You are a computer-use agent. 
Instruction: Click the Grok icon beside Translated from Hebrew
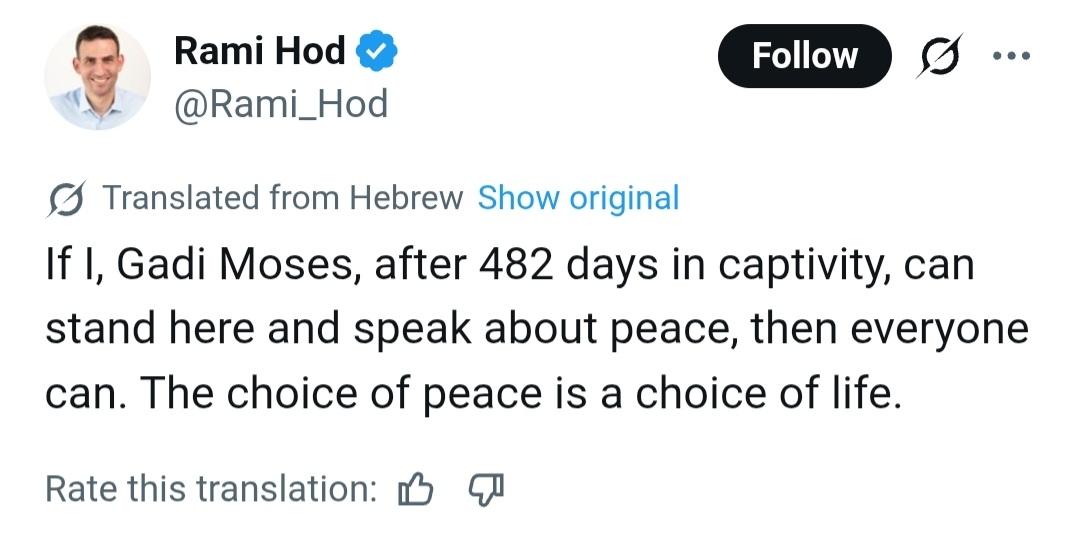click(66, 198)
